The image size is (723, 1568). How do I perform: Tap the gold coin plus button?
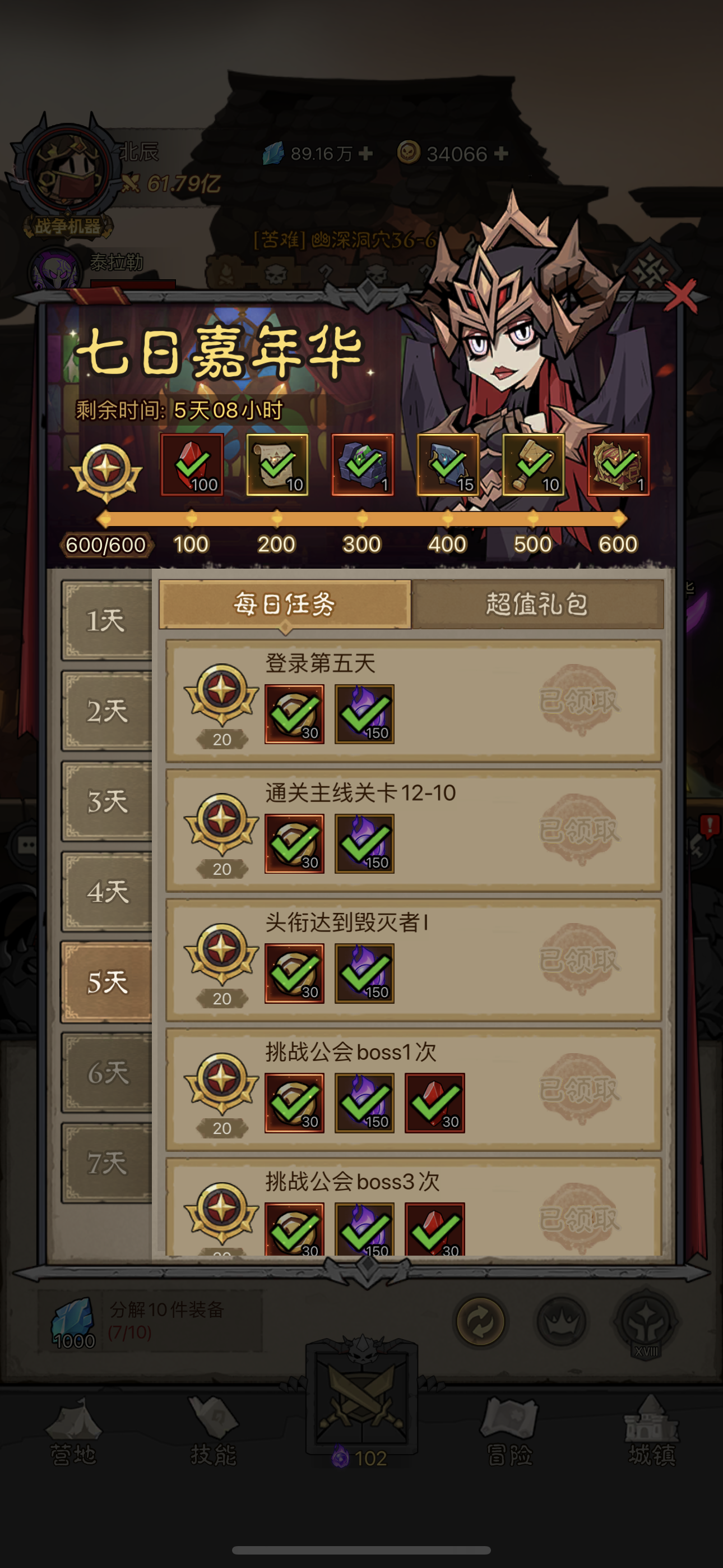tap(502, 154)
